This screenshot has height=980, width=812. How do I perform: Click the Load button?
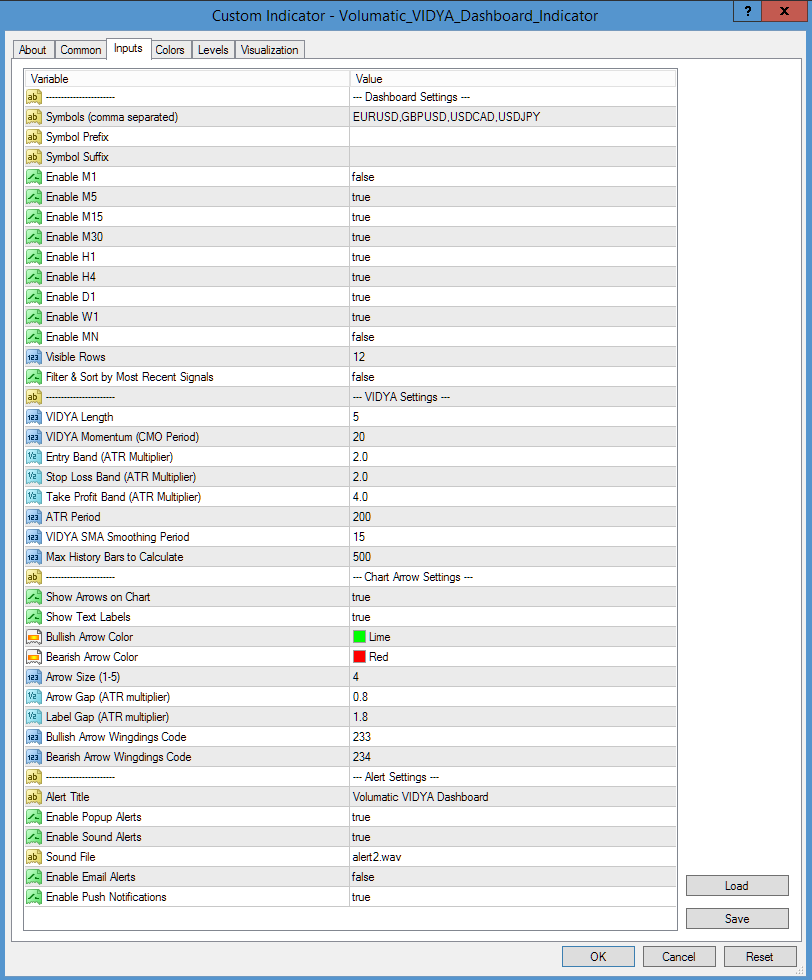(x=737, y=886)
